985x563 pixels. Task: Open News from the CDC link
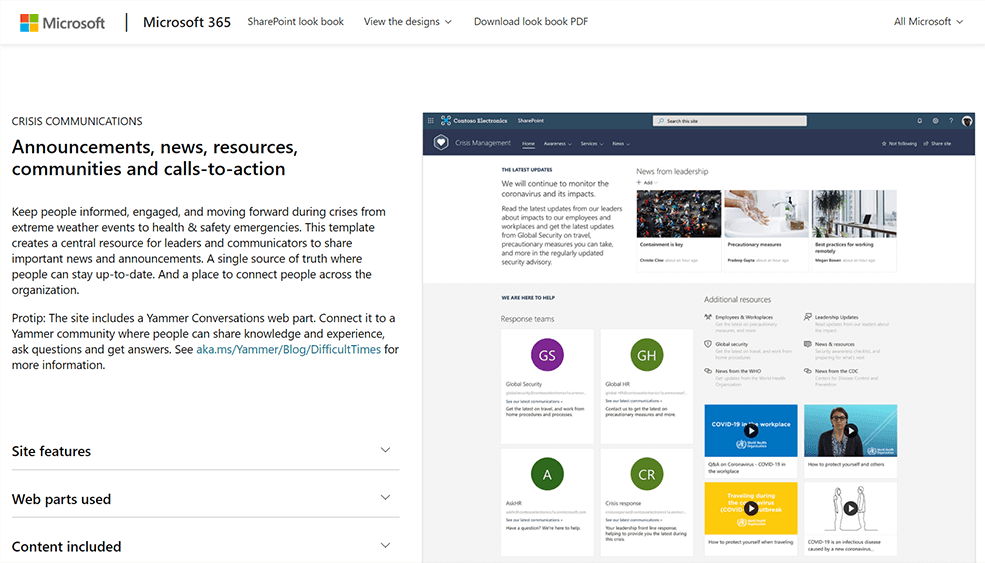(x=836, y=371)
